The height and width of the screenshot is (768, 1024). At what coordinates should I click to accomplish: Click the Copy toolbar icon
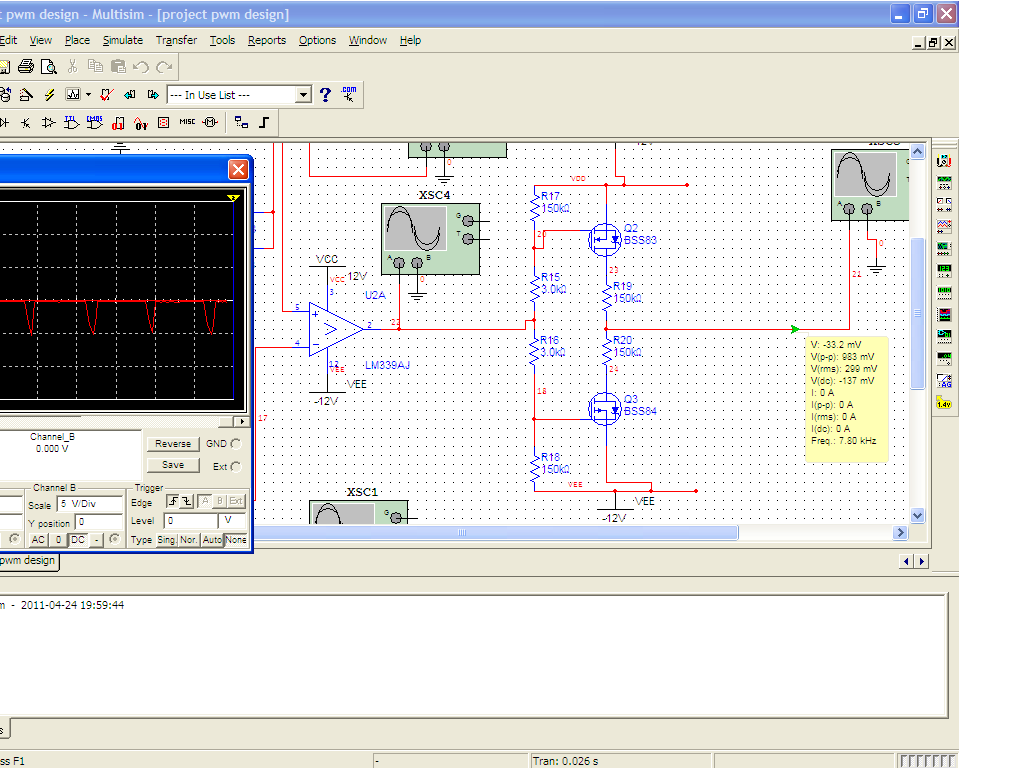coord(95,67)
